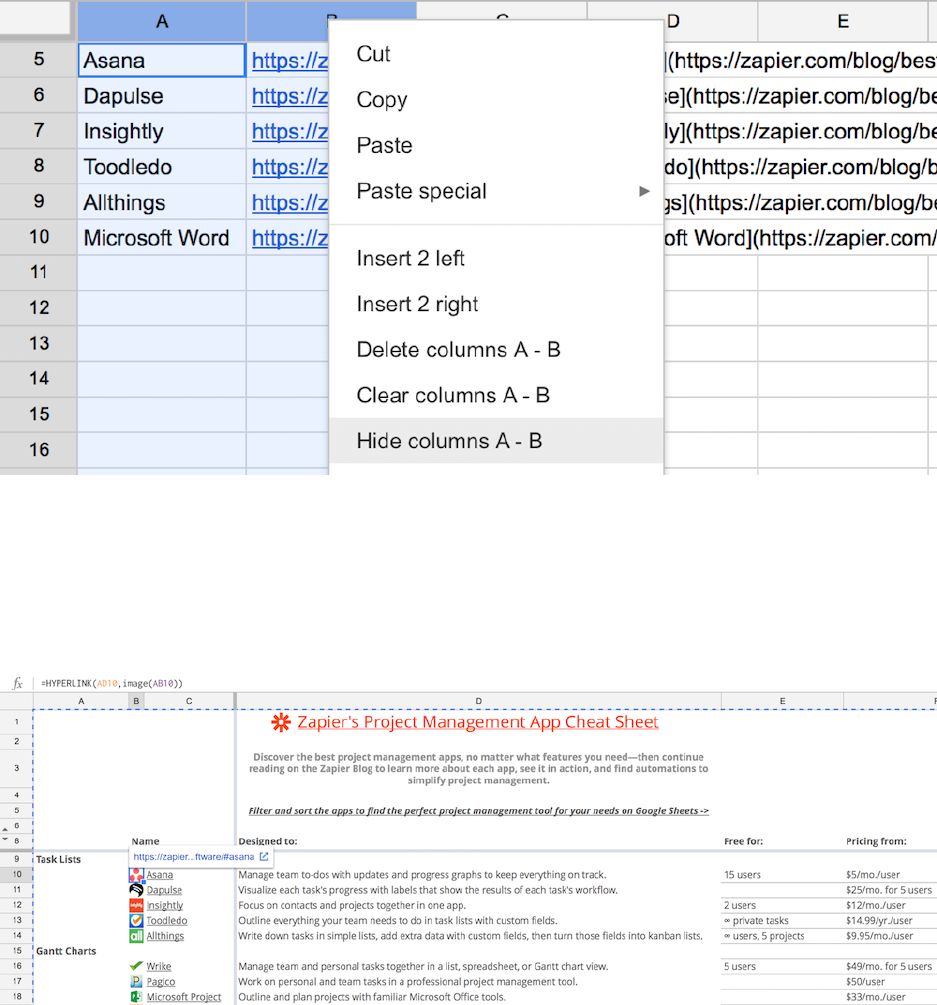Click the Microsoft Word cell
937x1005 pixels.
click(162, 238)
